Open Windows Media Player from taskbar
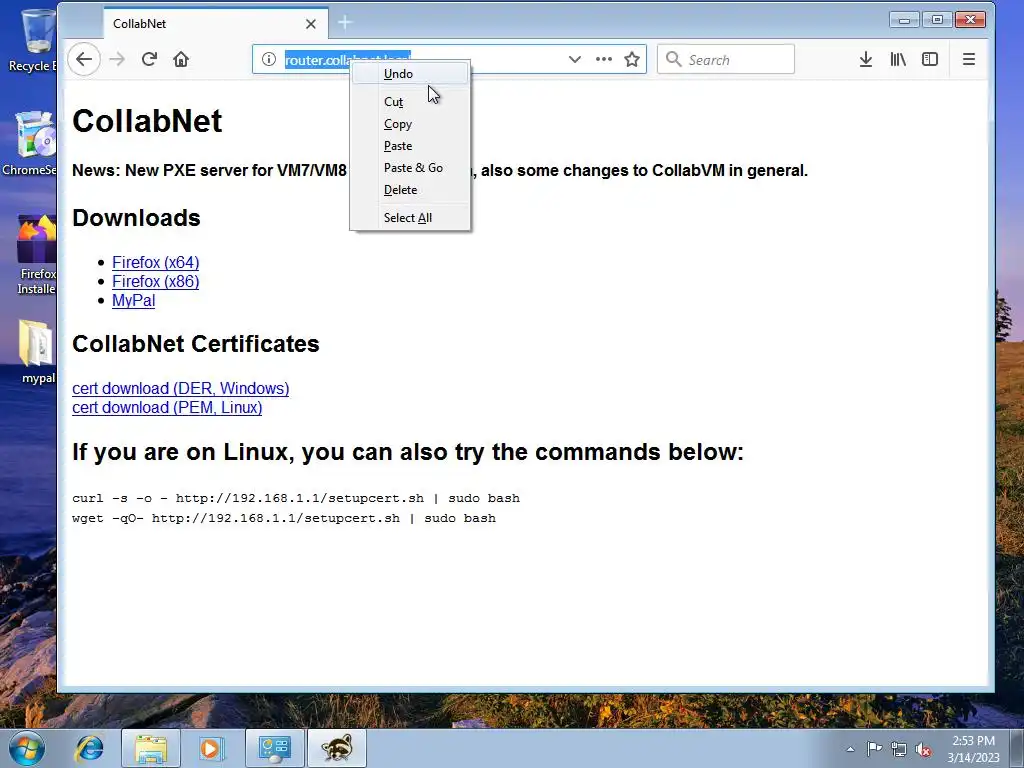This screenshot has height=768, width=1024. click(x=211, y=748)
